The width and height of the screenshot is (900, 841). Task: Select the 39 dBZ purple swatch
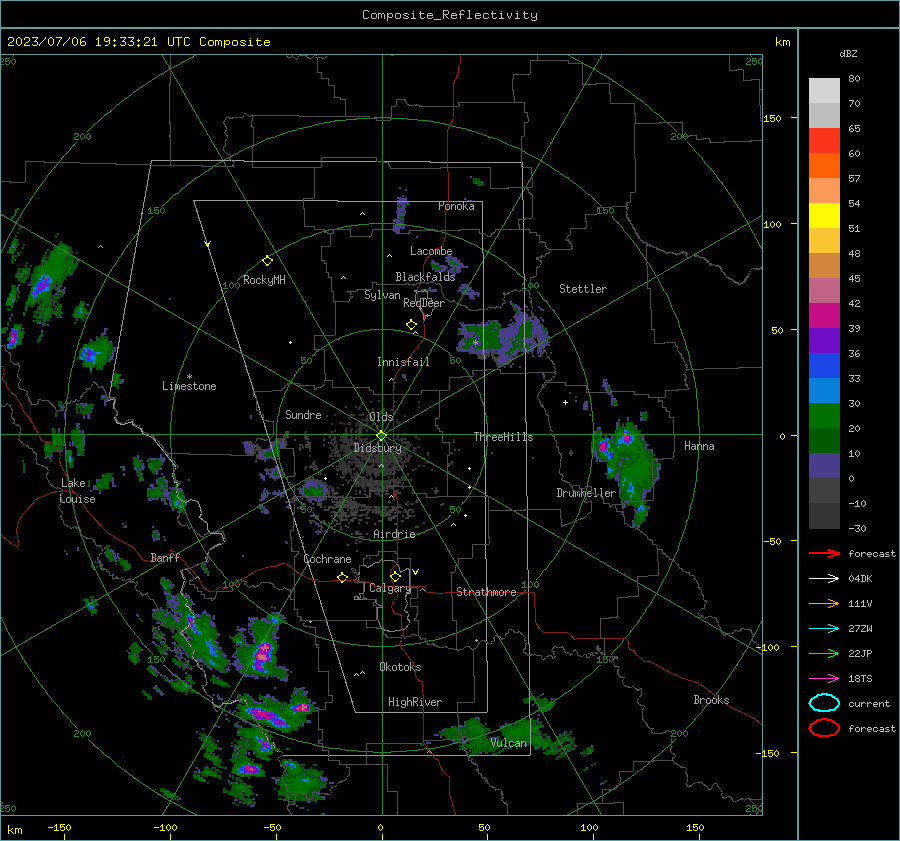[x=824, y=340]
